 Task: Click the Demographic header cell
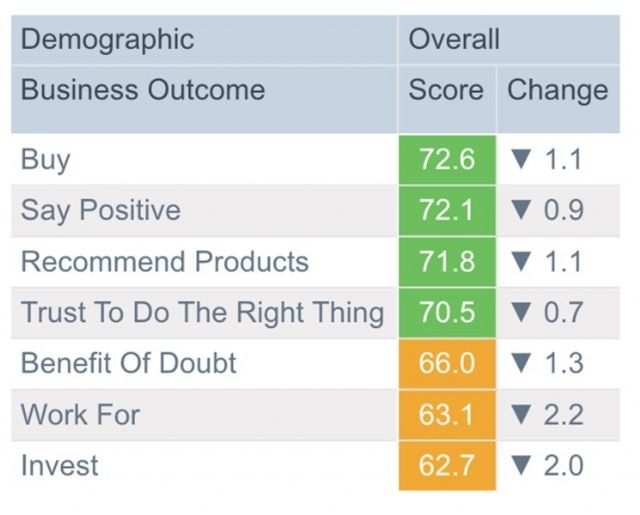107,40
